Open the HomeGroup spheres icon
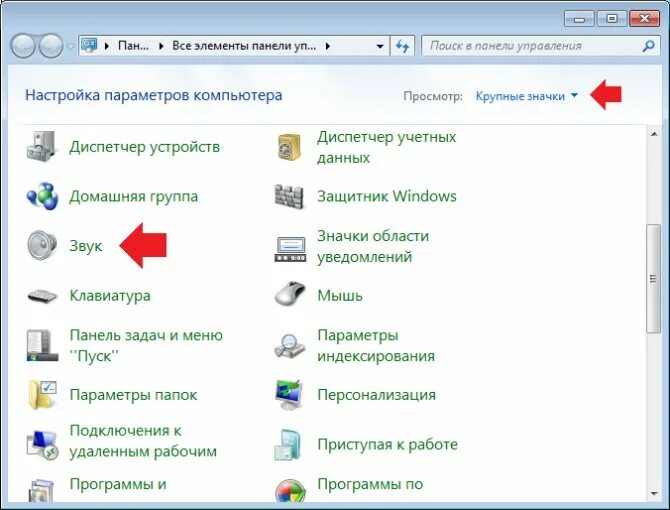670x510 pixels. (42, 196)
